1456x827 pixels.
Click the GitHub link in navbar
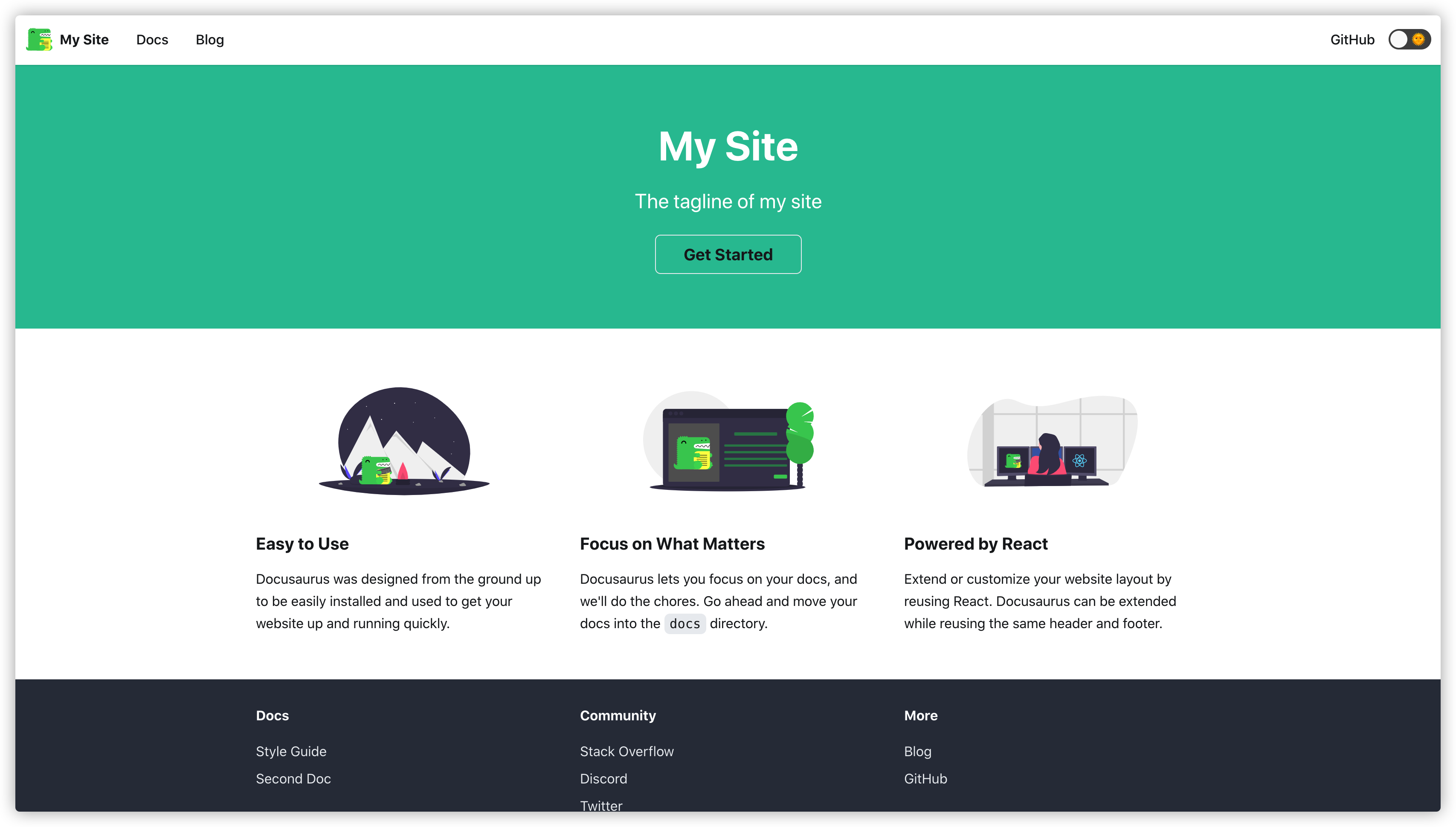[1352, 40]
